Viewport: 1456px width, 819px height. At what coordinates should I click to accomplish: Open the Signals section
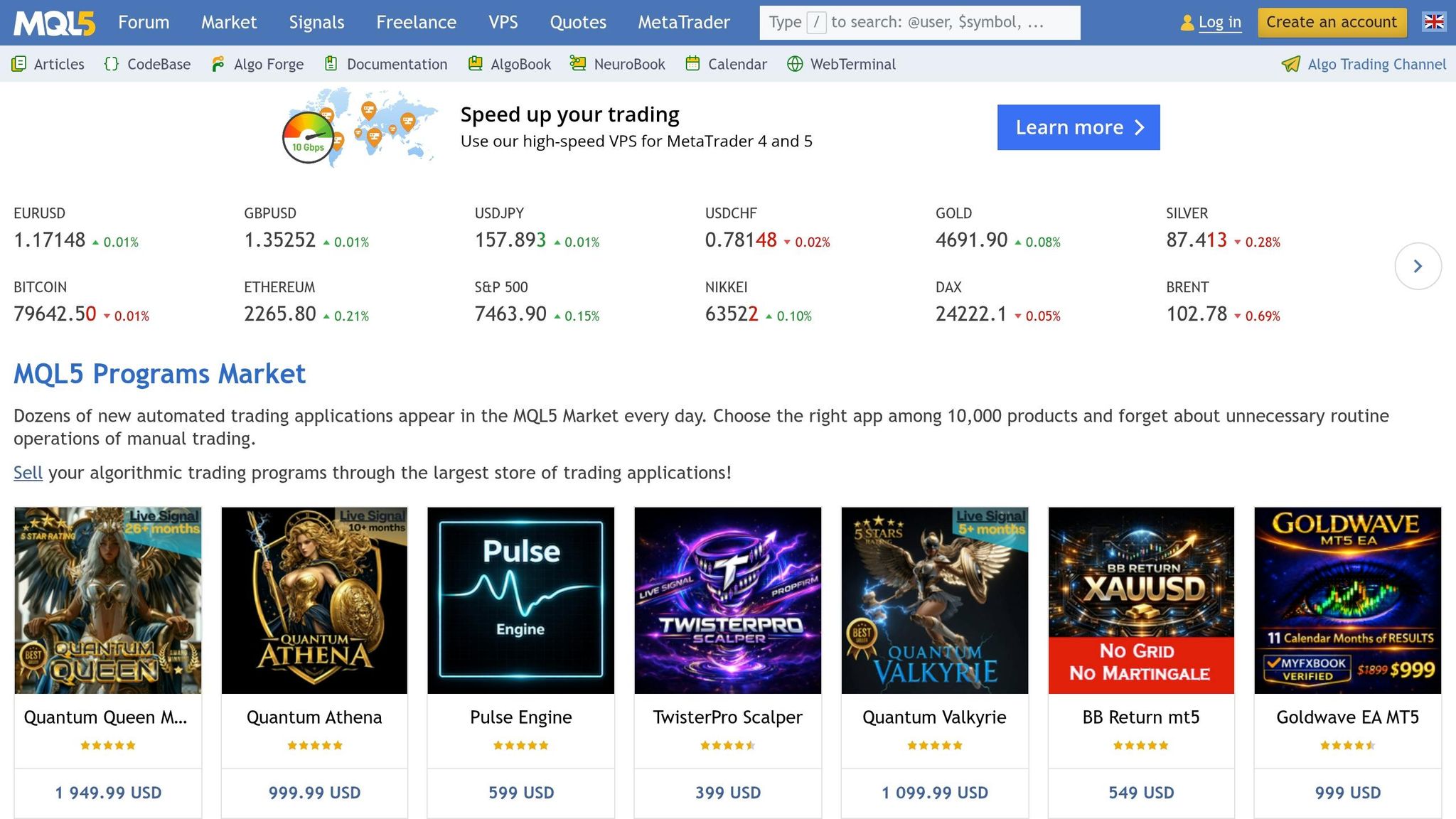tap(316, 22)
